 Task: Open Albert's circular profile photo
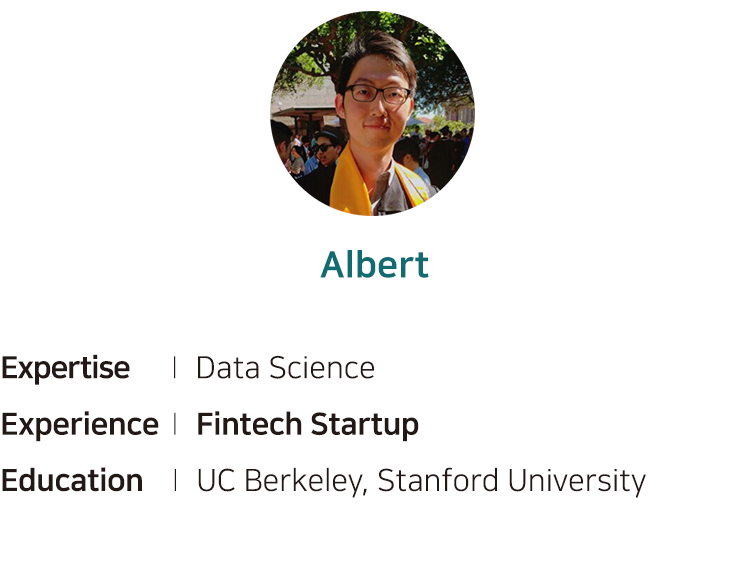372,113
